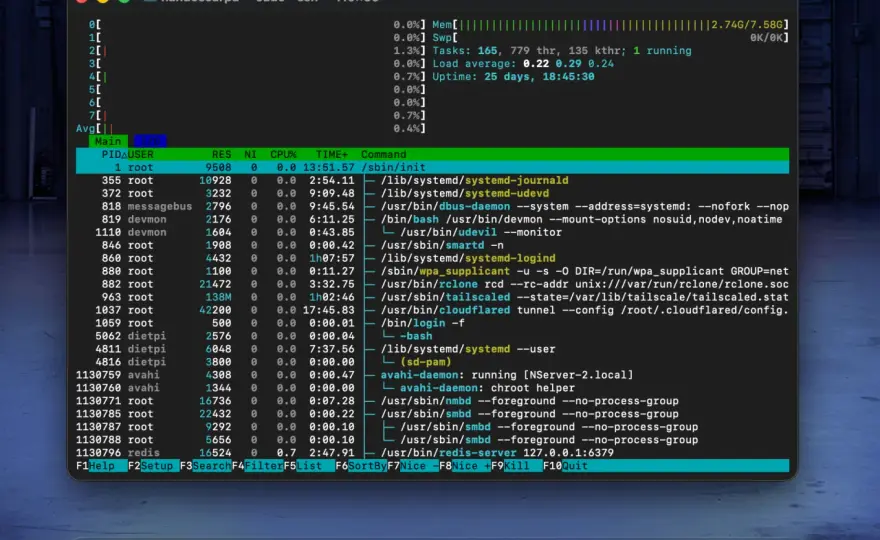
Task: Select the redis-server process row
Action: [x=432, y=452]
